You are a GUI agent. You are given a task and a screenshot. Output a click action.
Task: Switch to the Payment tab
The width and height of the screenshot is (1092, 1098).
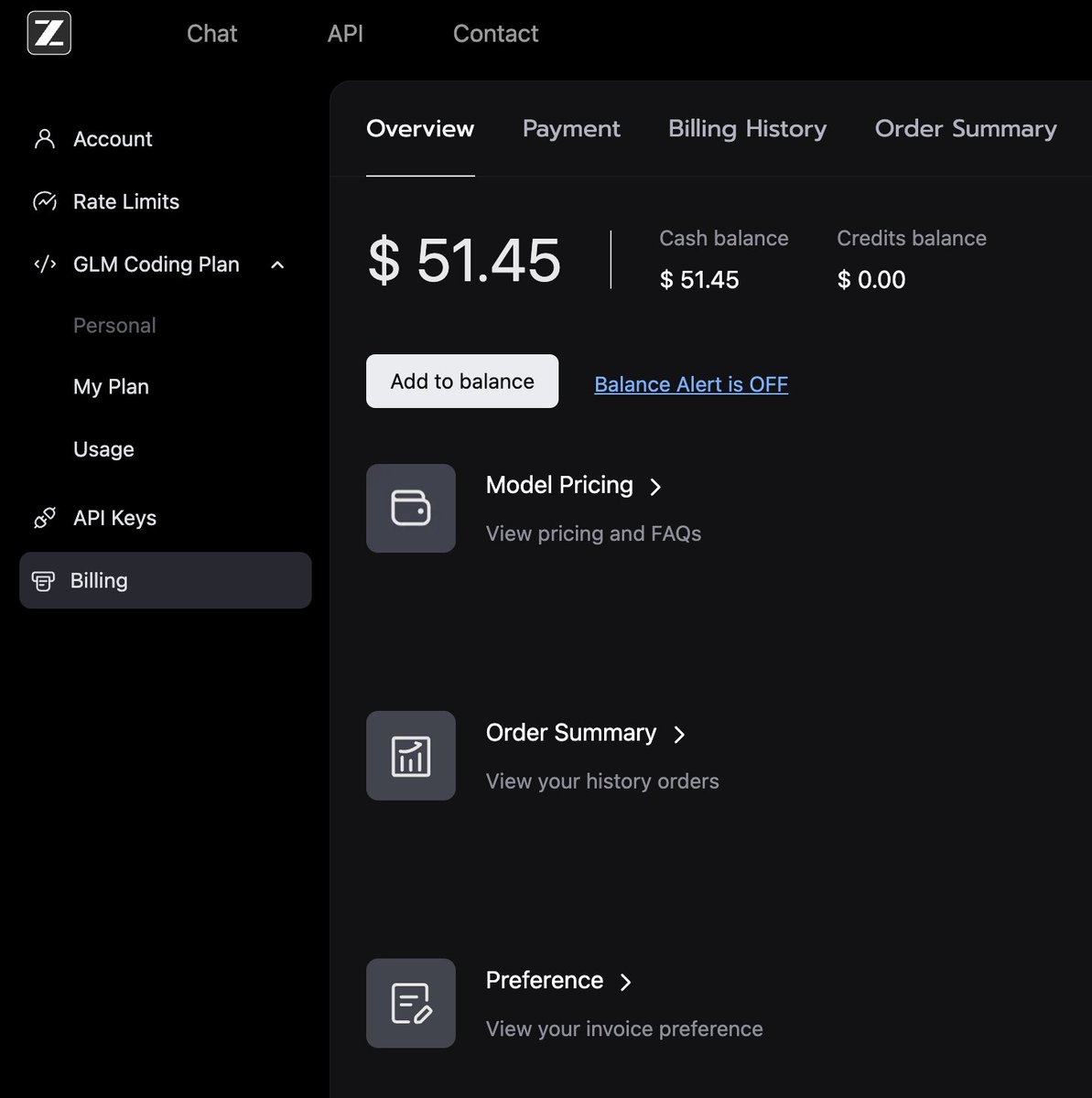pos(571,129)
